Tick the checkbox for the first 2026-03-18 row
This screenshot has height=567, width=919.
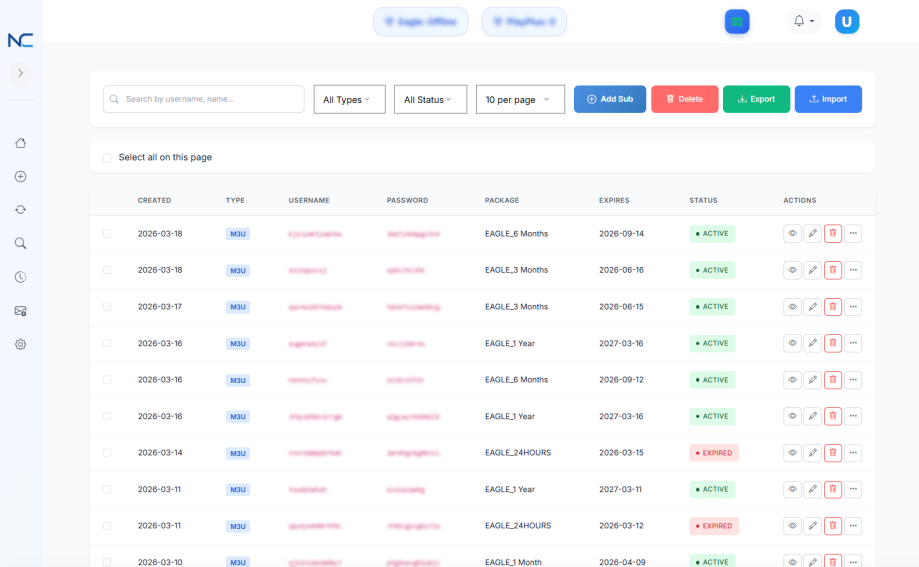point(107,234)
